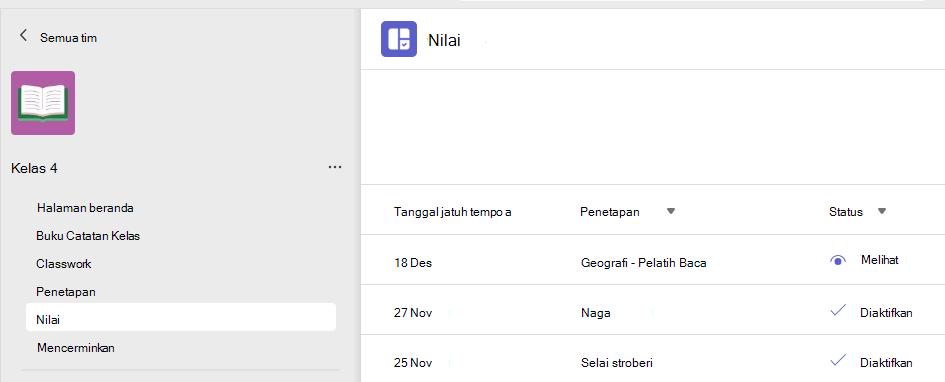Click the Kelas 4 team name
The width and height of the screenshot is (945, 382).
(x=34, y=168)
